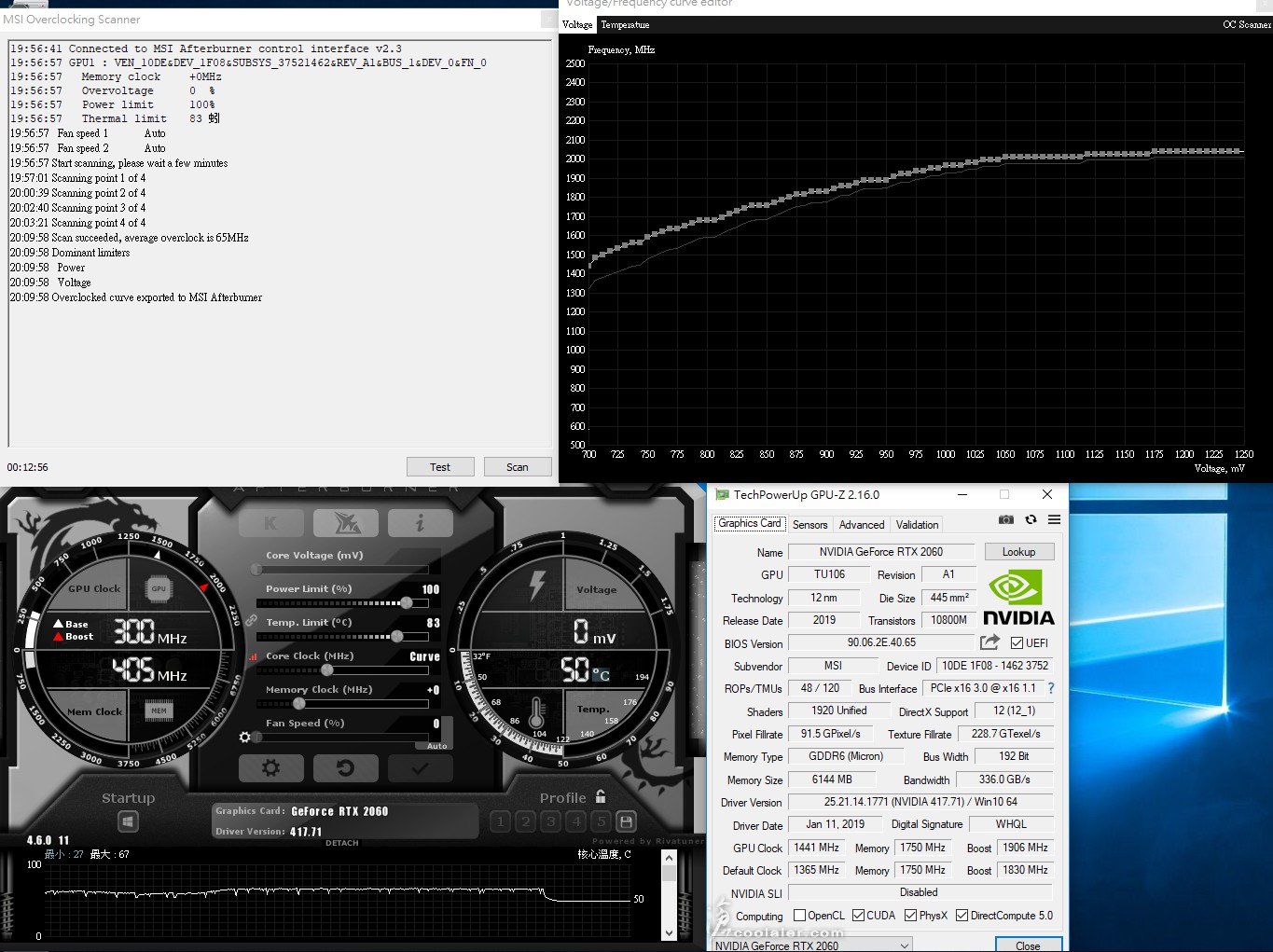1273x952 pixels.
Task: Click the GPU chip icon on clock gauge
Action: coord(159,588)
